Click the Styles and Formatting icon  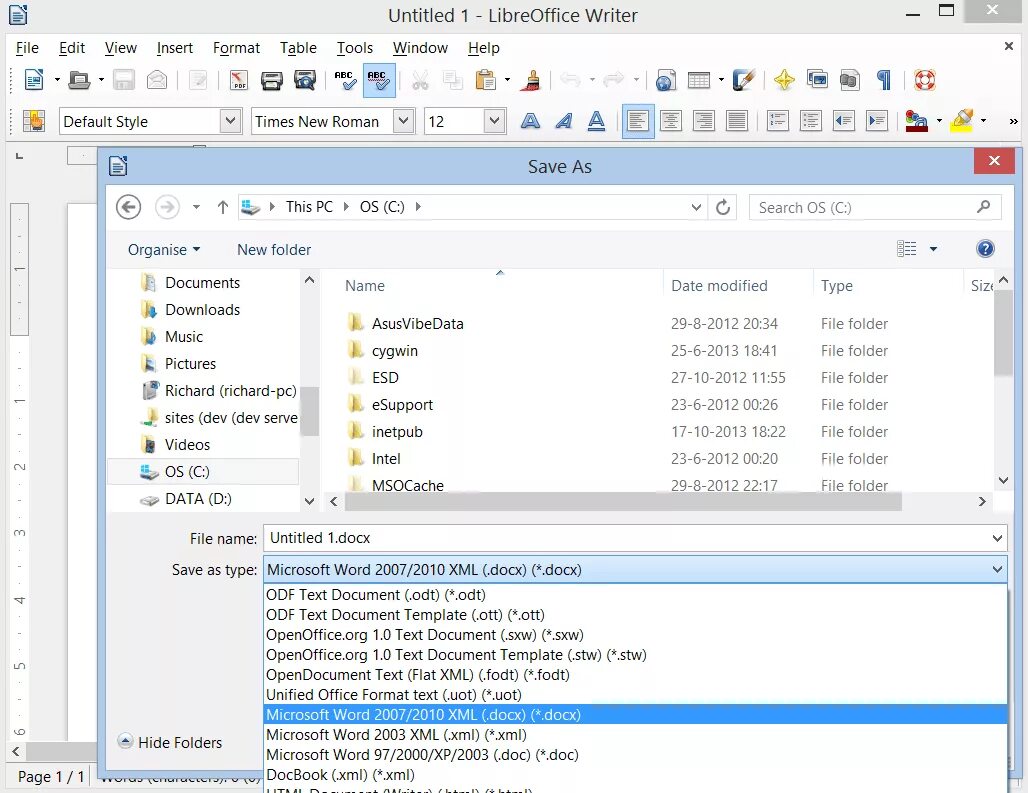[x=33, y=121]
